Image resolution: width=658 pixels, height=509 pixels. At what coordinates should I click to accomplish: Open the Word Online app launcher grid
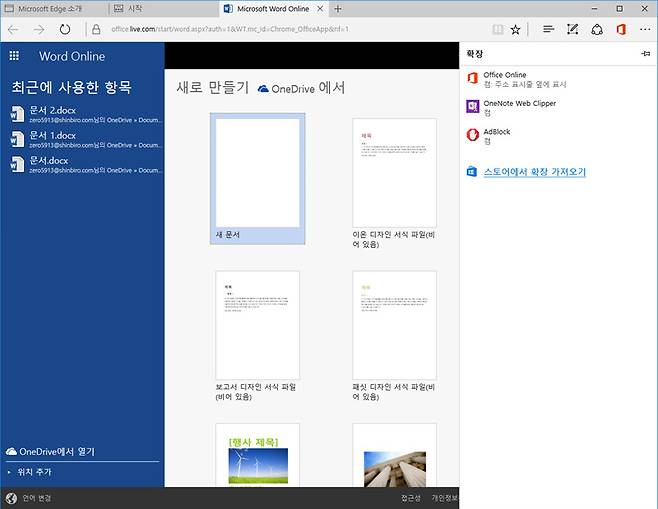pyautogui.click(x=14, y=56)
